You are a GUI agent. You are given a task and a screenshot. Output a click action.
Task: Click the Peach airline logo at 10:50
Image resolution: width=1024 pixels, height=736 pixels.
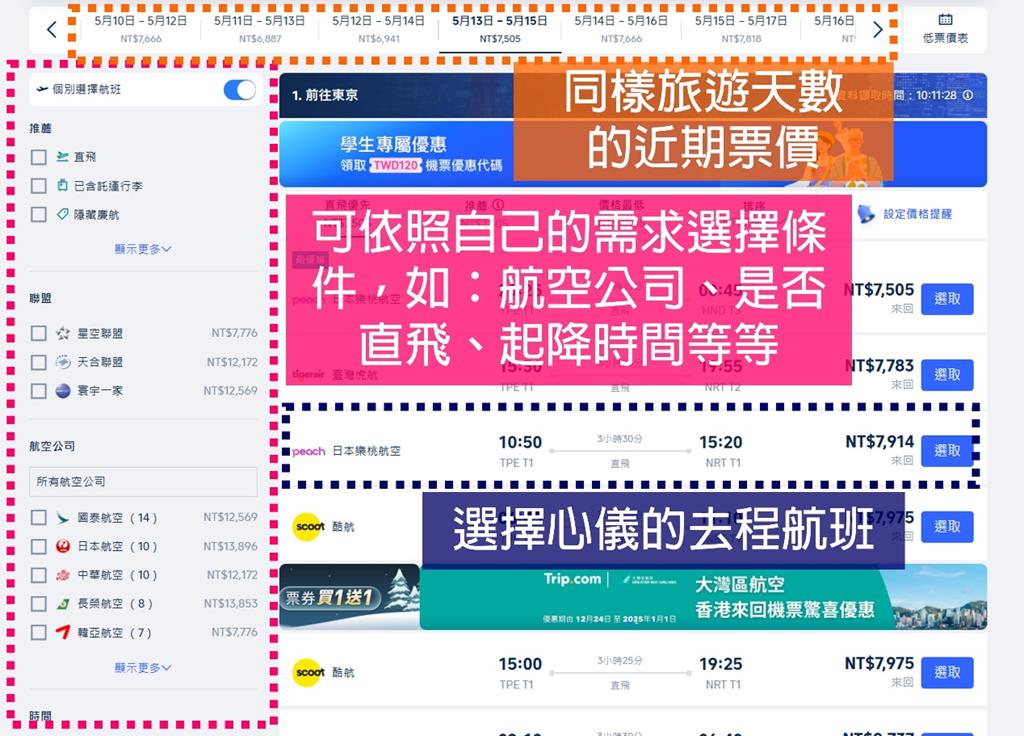[x=308, y=451]
